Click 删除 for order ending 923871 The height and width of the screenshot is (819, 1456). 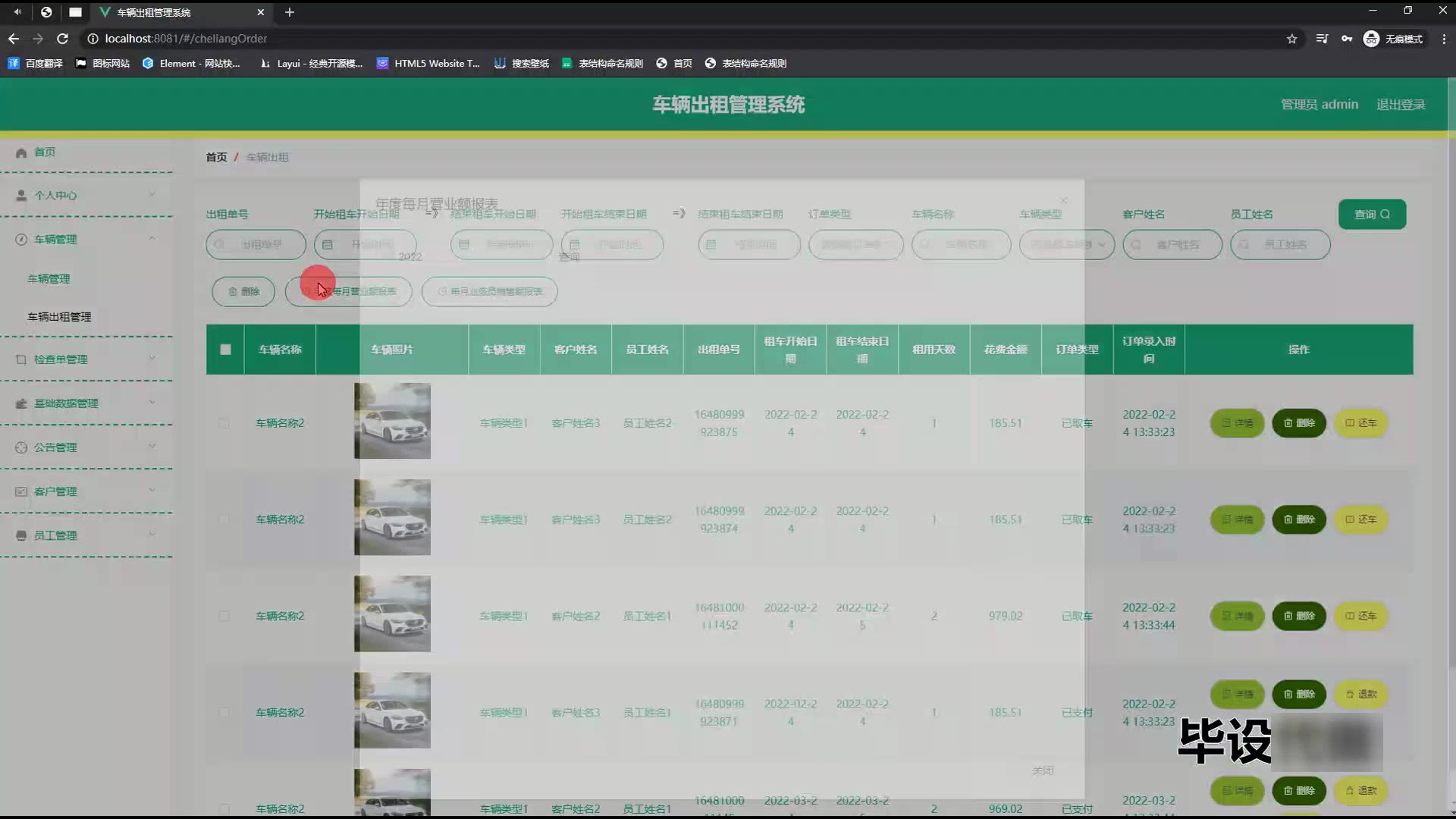[x=1299, y=694]
